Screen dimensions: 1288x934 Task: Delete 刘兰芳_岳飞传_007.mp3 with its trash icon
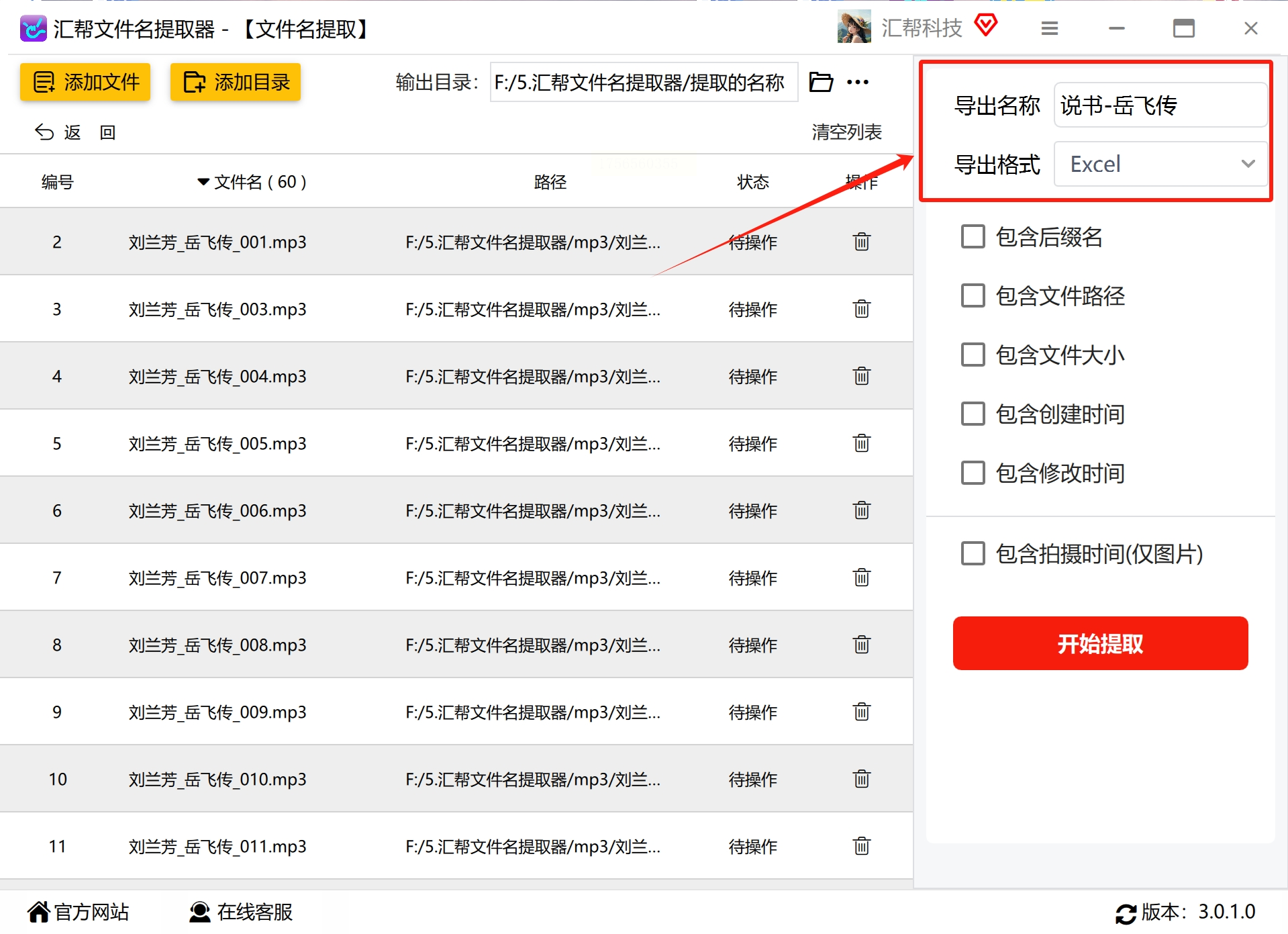coord(862,577)
